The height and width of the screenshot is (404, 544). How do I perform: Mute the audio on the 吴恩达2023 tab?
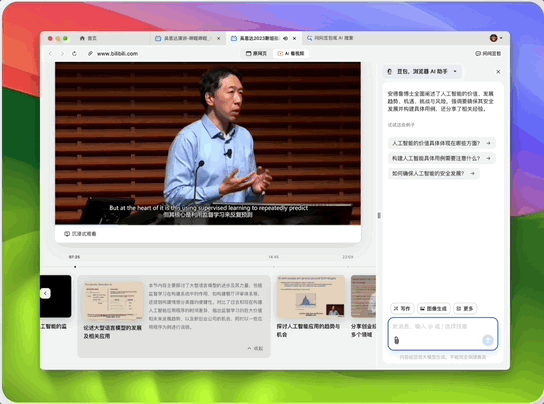(285, 38)
